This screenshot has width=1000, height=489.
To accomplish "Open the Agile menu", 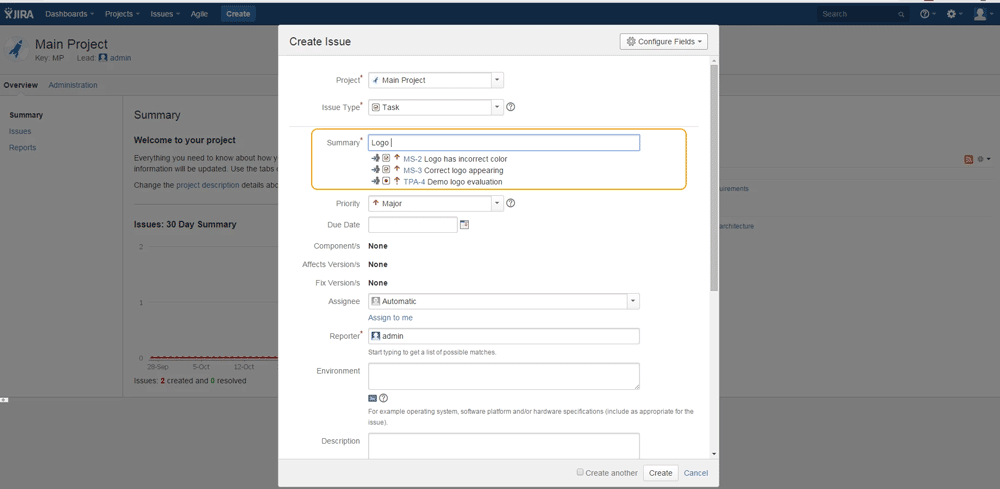I will click(199, 13).
